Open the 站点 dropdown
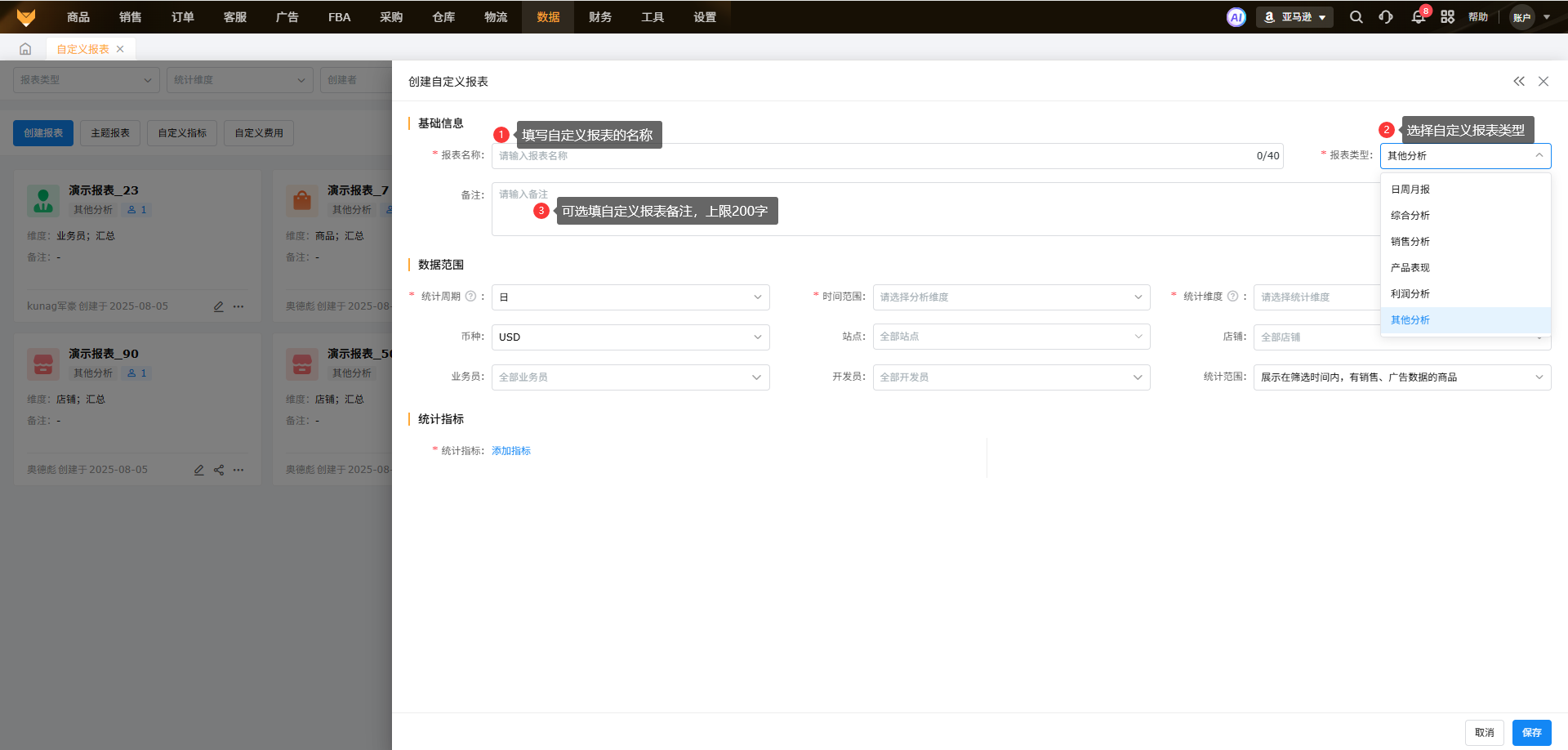This screenshot has width=1568, height=750. pyautogui.click(x=1011, y=337)
